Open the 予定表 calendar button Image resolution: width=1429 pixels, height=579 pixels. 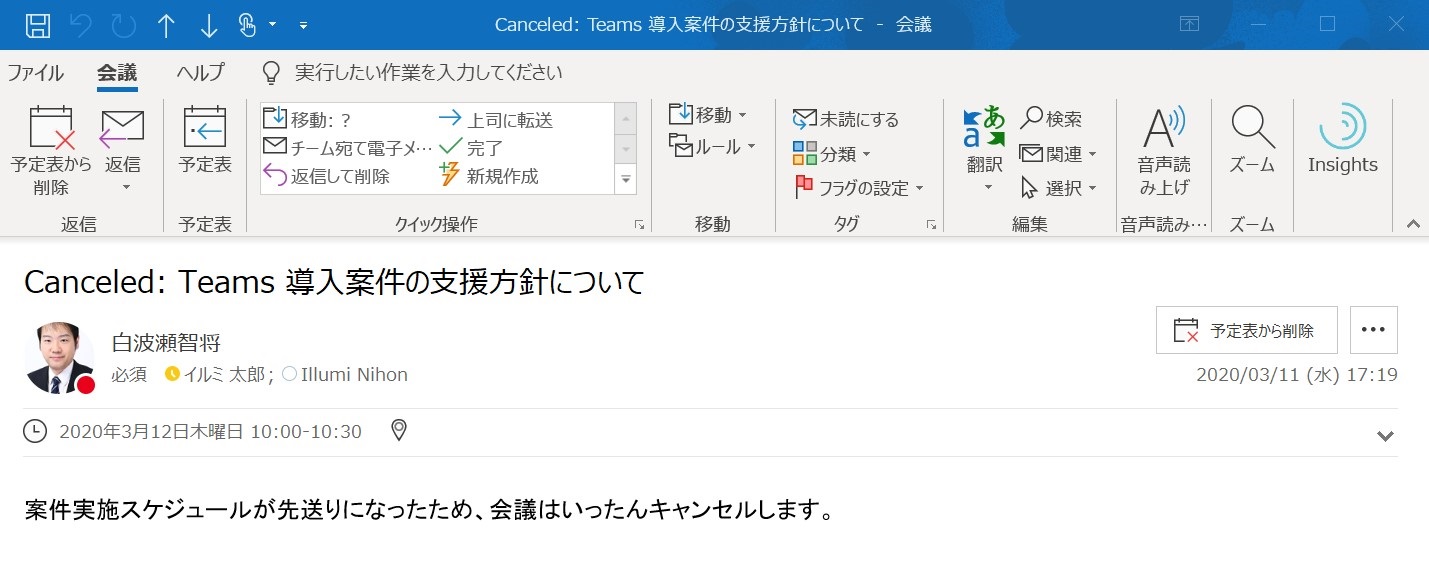pyautogui.click(x=205, y=141)
